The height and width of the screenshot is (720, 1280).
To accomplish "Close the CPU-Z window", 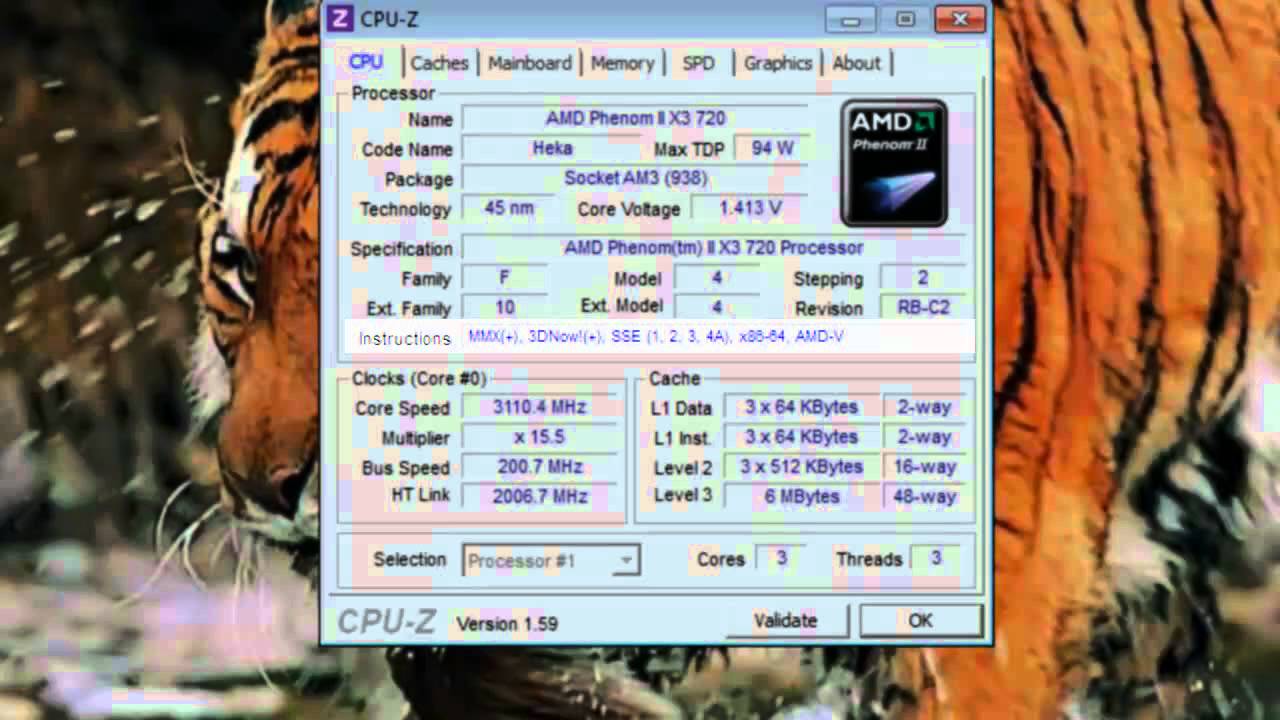I will [x=960, y=19].
